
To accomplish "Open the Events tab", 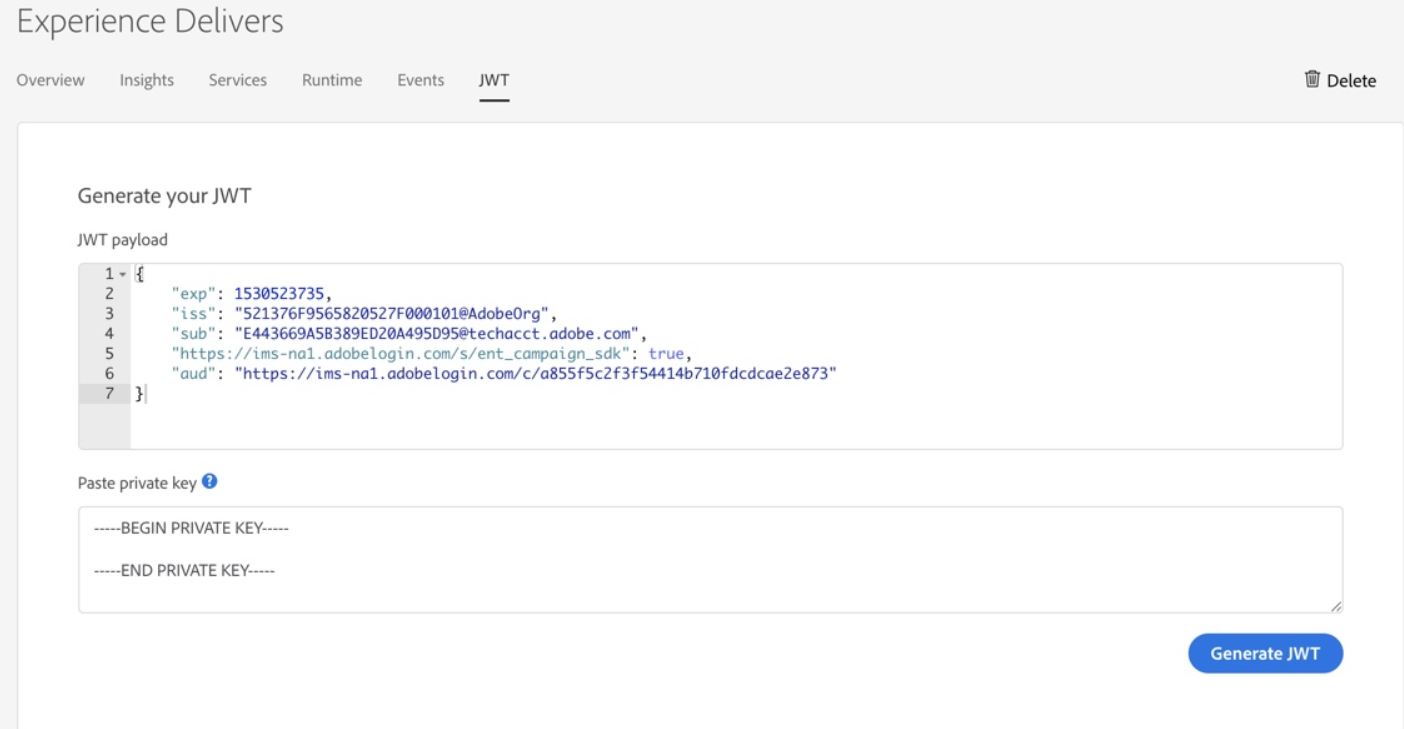I will click(x=420, y=80).
